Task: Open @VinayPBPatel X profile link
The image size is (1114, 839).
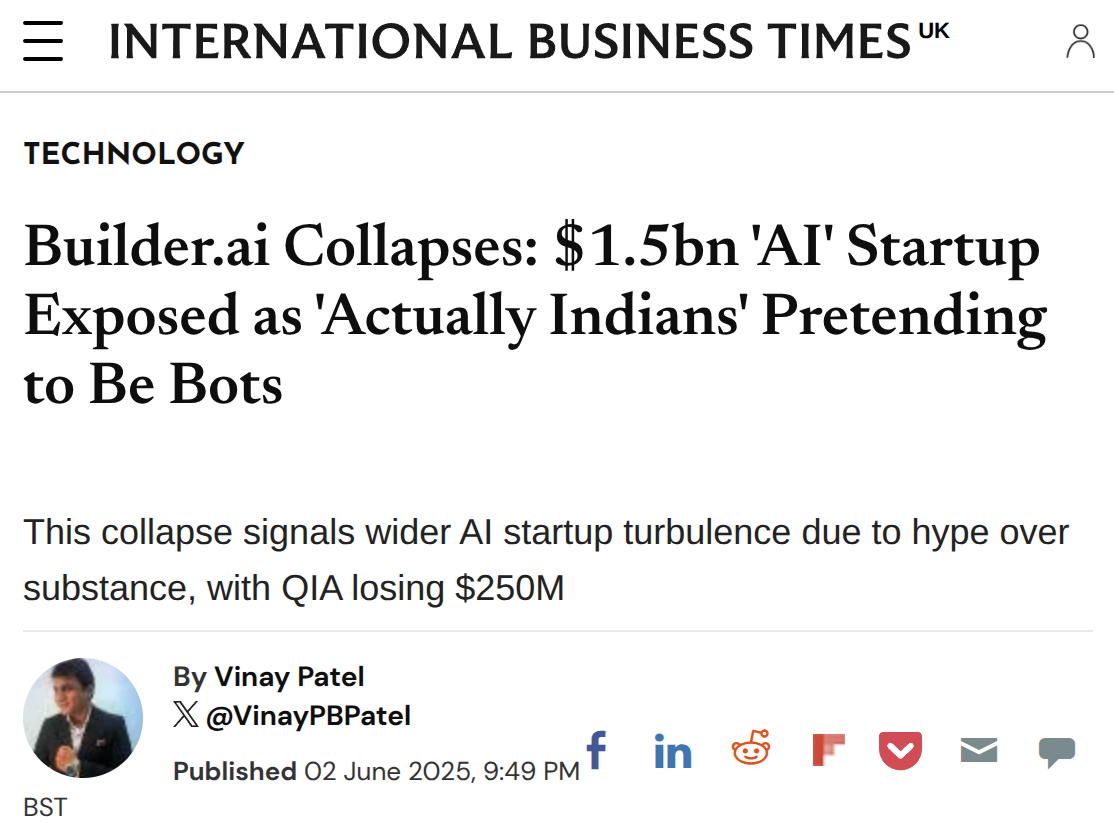Action: click(308, 715)
